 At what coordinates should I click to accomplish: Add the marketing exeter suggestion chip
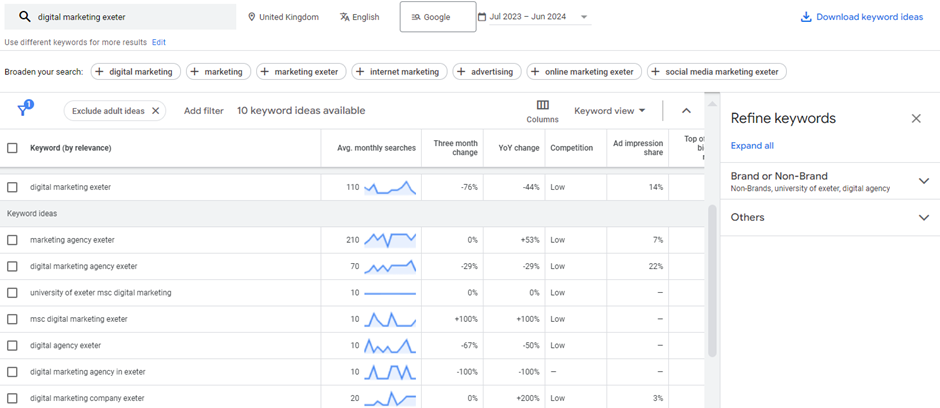301,72
